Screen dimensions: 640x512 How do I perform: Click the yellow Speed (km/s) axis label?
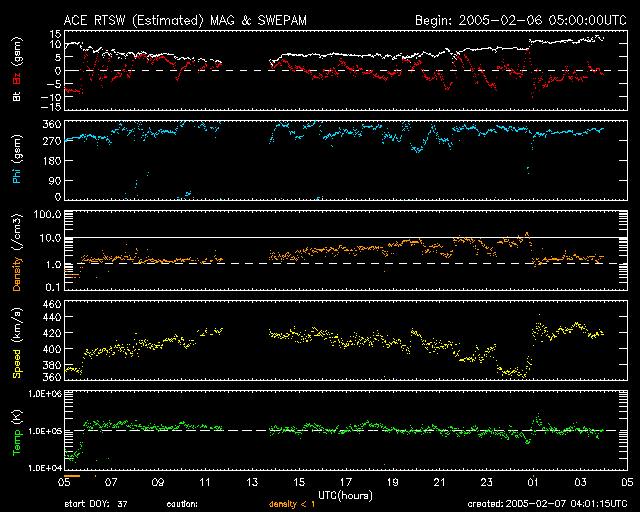(x=16, y=347)
